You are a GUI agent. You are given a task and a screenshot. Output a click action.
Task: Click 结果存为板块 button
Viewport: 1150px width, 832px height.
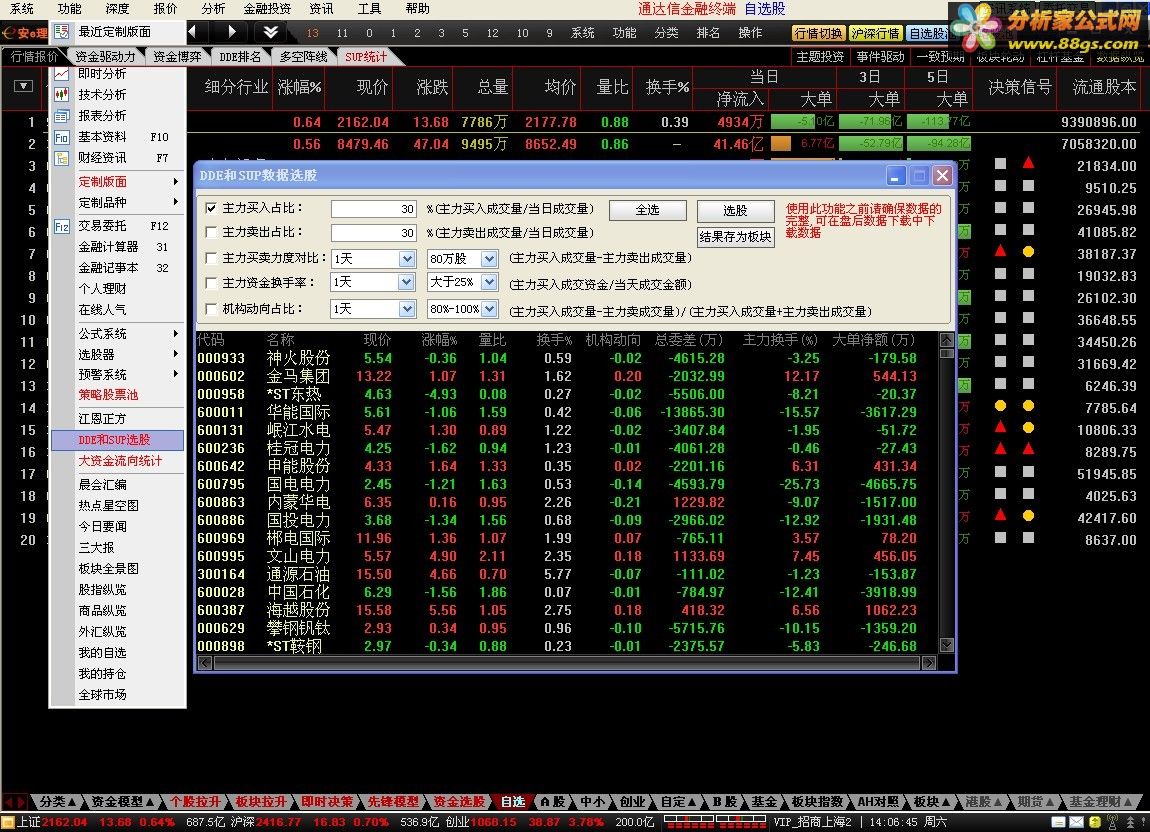pyautogui.click(x=735, y=237)
